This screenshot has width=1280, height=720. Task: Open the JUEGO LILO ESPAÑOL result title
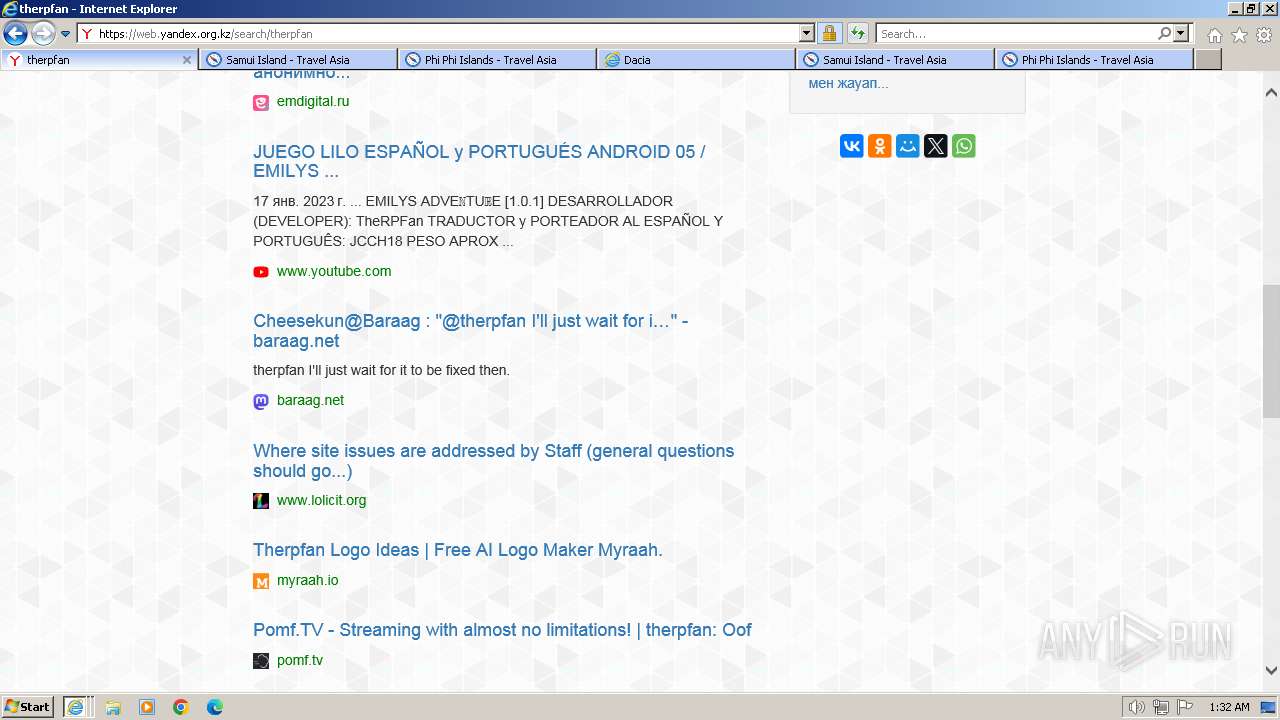pyautogui.click(x=479, y=161)
